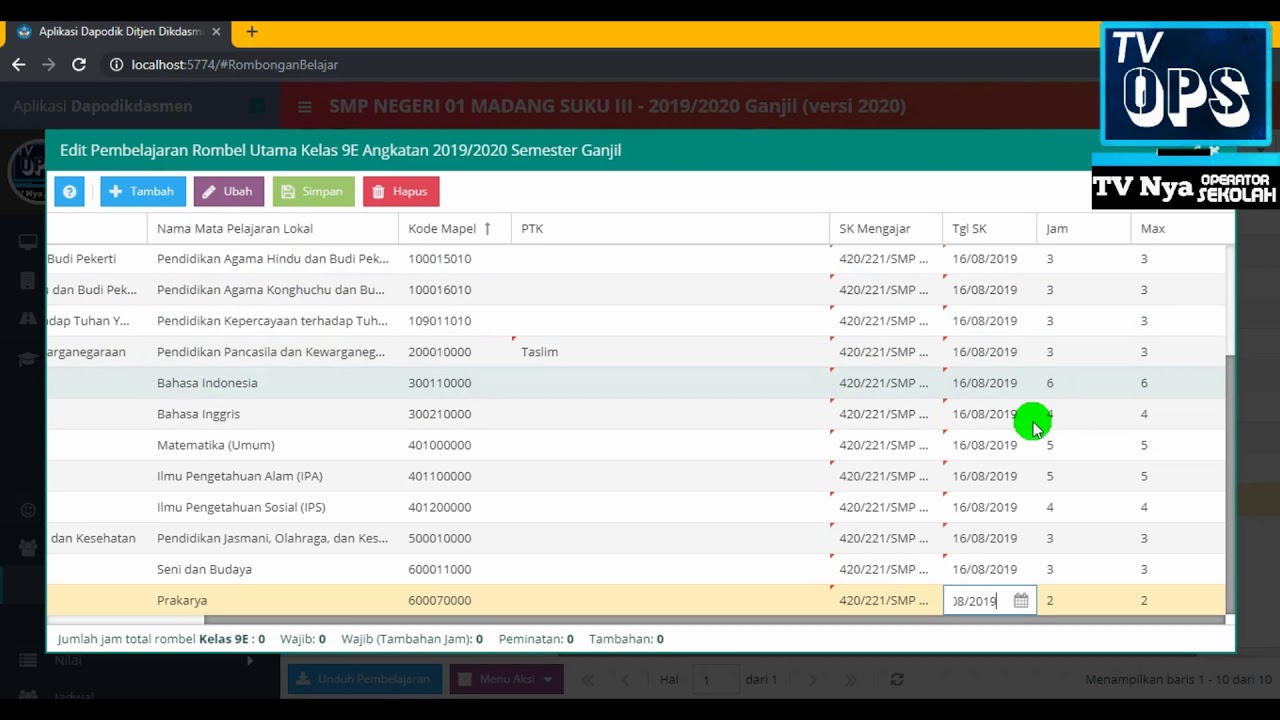Select the Matematika (Umum) row
This screenshot has width=1280, height=720.
(x=636, y=445)
